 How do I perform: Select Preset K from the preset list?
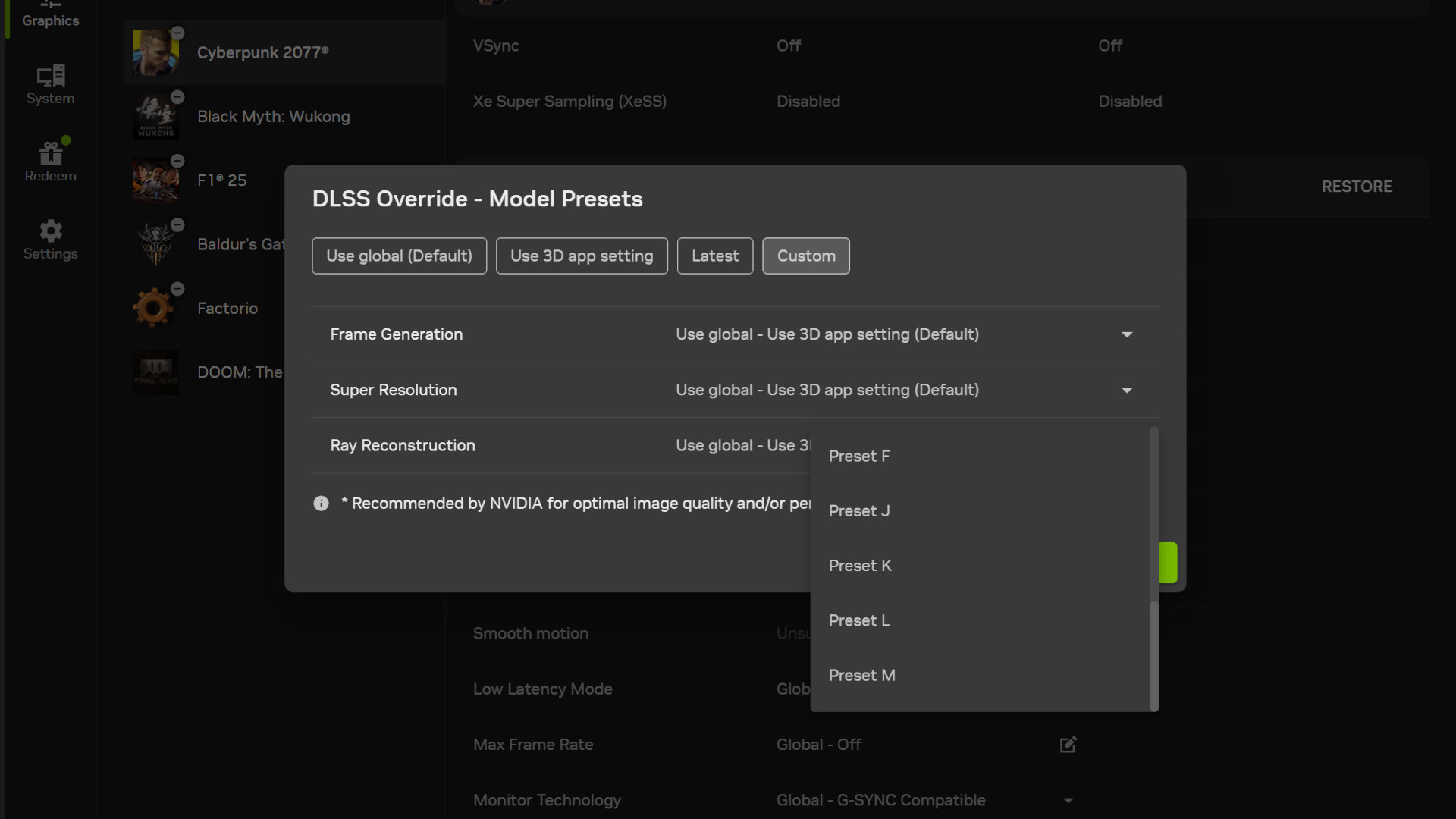tap(859, 565)
